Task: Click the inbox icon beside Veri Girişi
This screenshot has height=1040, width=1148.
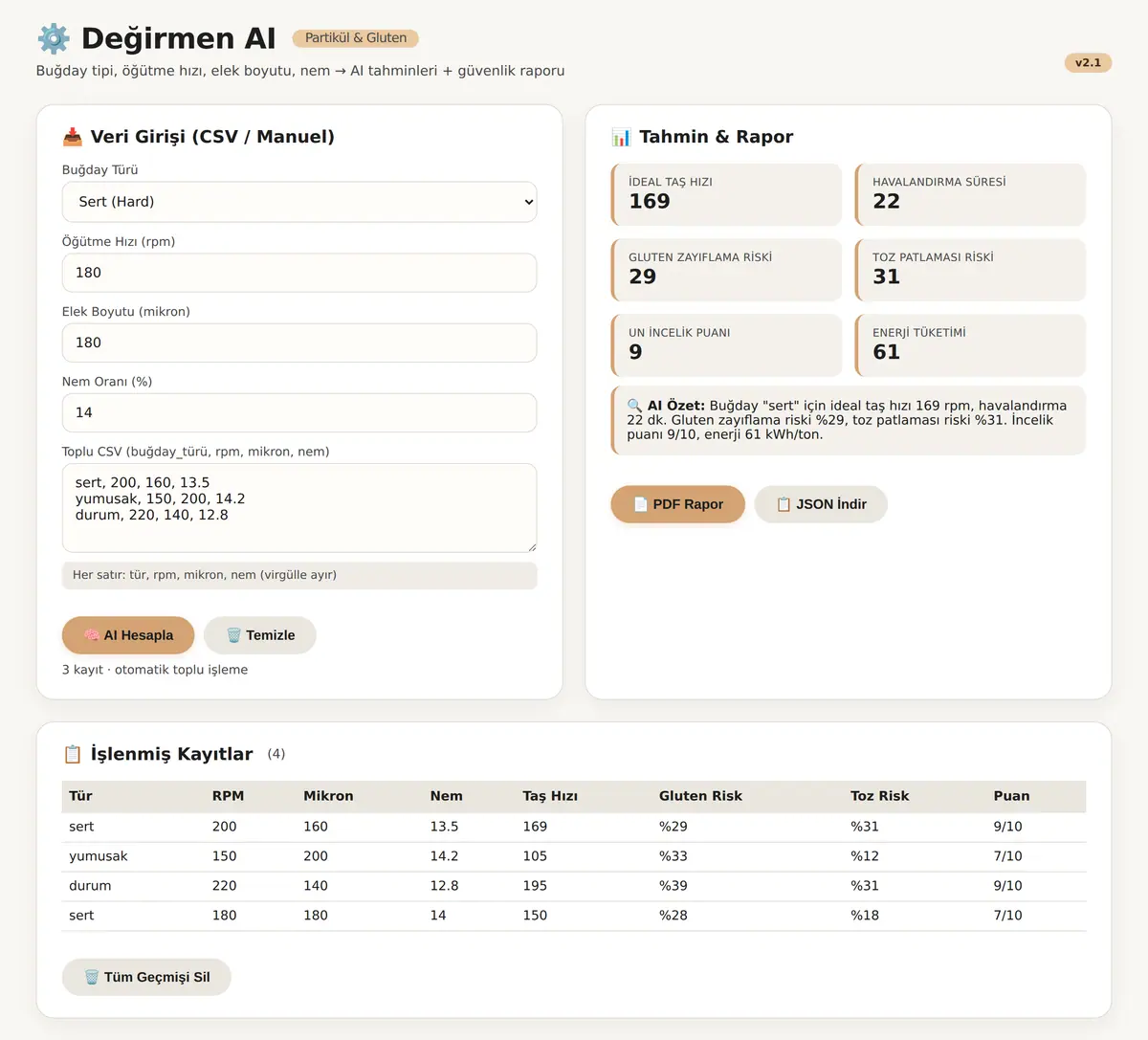Action: pos(73,137)
